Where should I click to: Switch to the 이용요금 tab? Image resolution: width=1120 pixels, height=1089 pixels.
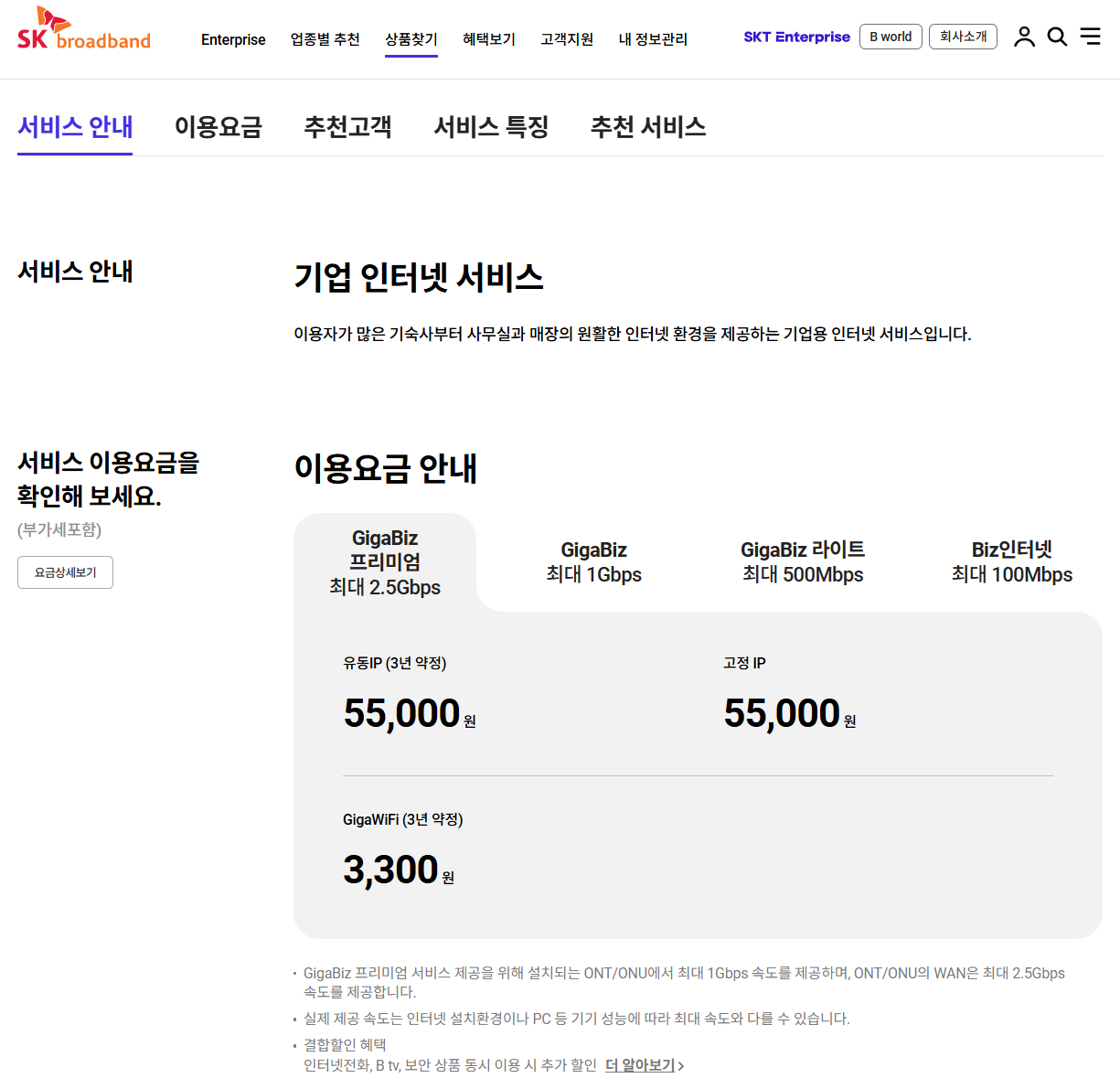click(218, 127)
